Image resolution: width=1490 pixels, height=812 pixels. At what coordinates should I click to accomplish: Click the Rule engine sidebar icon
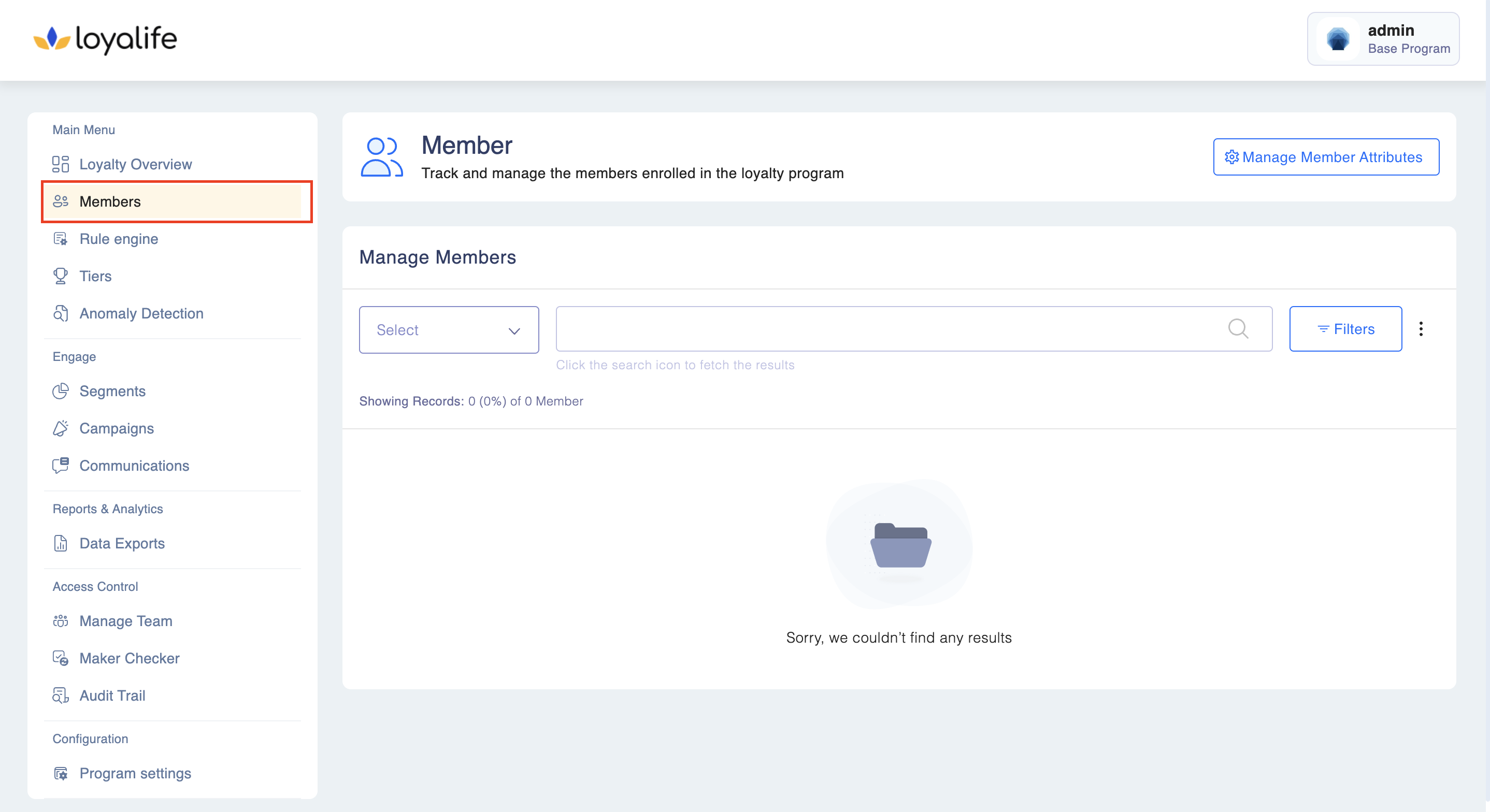(x=60, y=239)
